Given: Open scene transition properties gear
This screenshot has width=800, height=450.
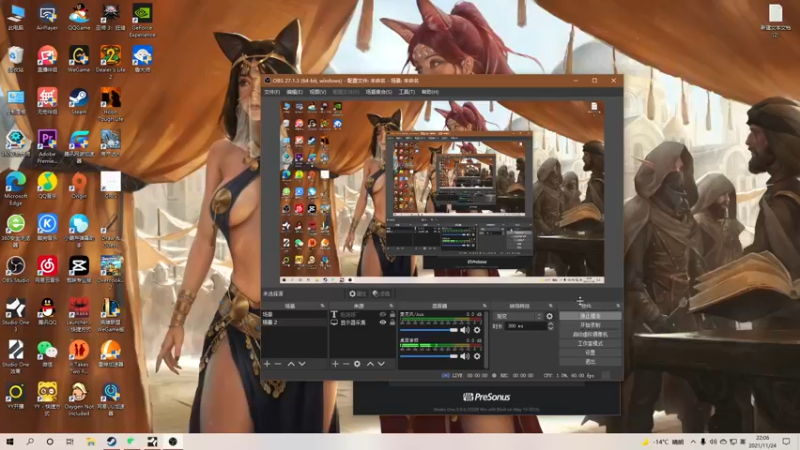Looking at the screenshot, I should 549,316.
